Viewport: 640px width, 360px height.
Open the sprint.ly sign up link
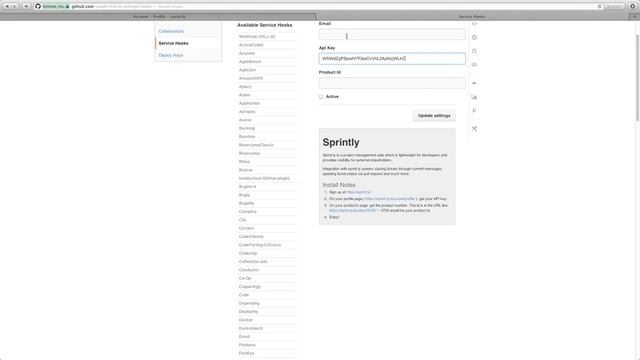tap(358, 192)
